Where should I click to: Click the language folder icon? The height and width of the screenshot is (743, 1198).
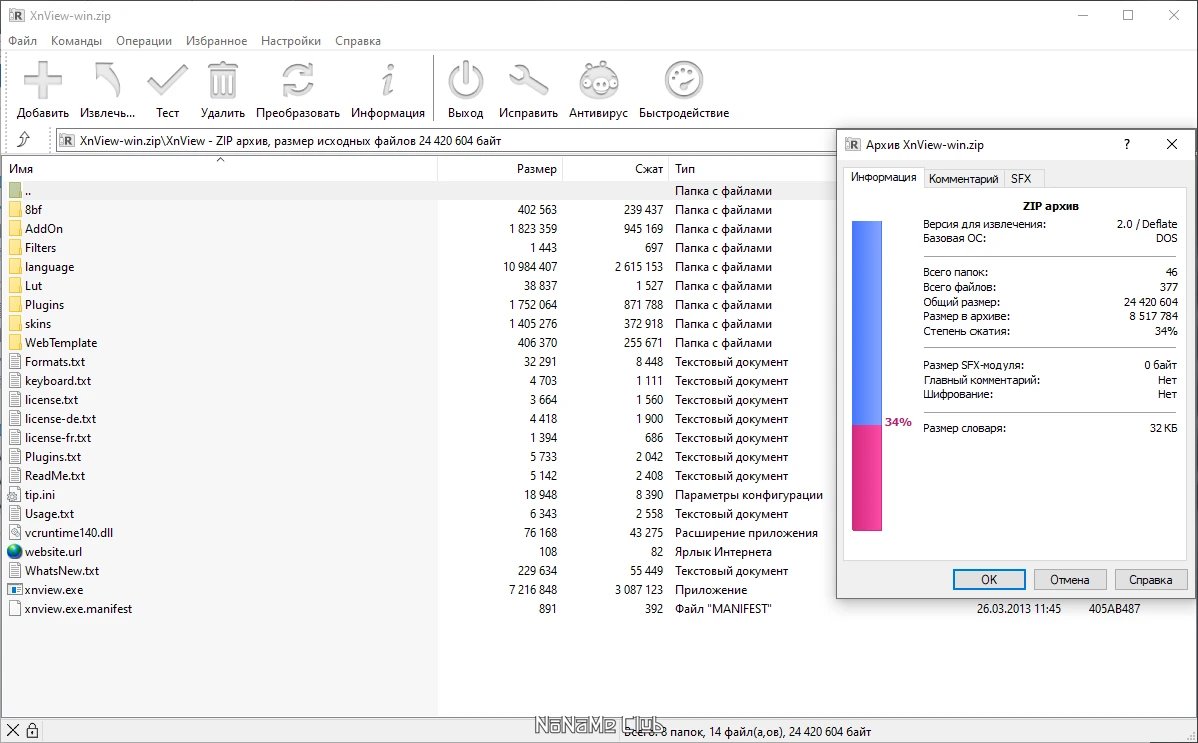pyautogui.click(x=15, y=267)
